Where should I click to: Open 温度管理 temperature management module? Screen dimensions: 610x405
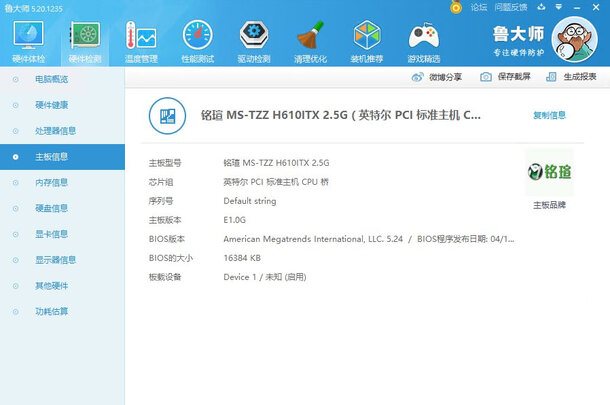(x=140, y=40)
